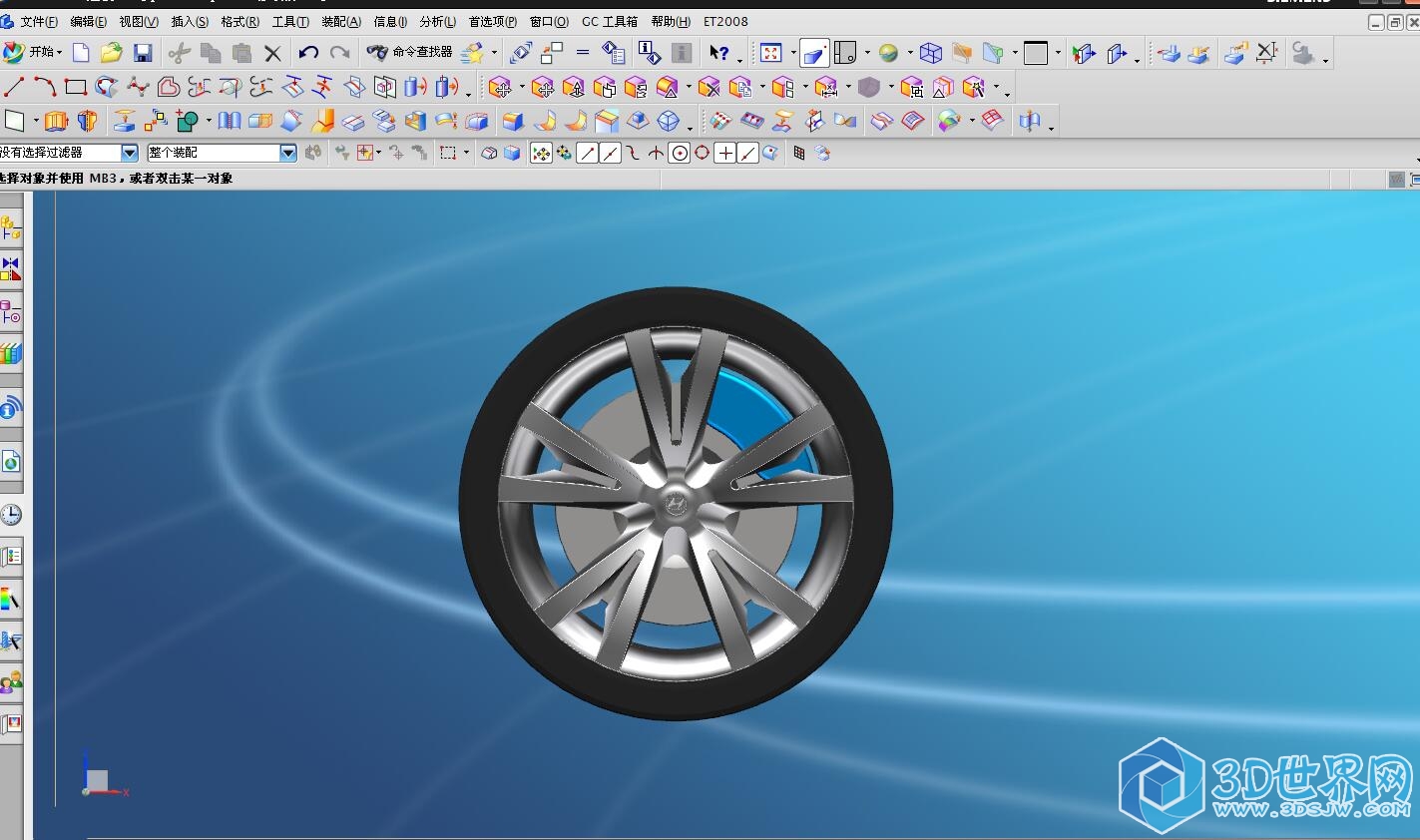Open the 插入(S) menu
The image size is (1420, 840).
[190, 21]
